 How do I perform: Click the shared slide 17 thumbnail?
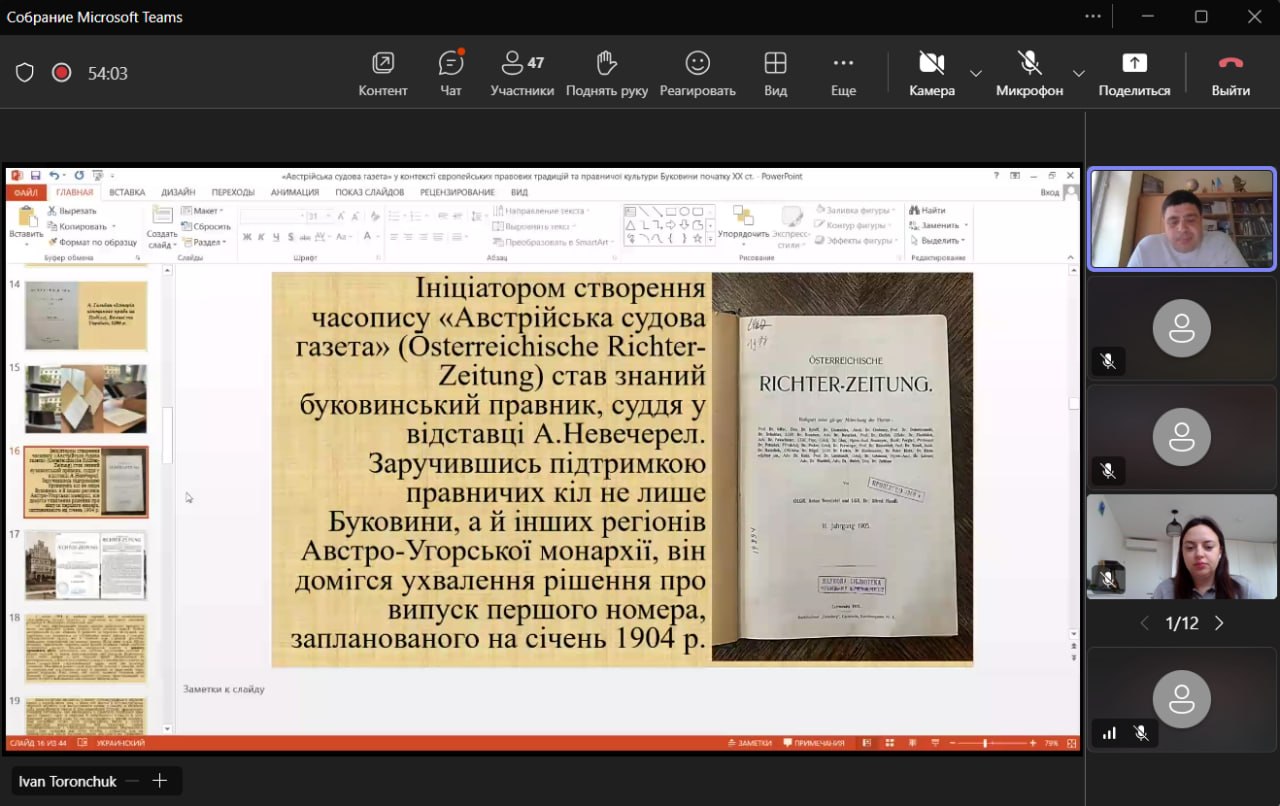coord(86,565)
